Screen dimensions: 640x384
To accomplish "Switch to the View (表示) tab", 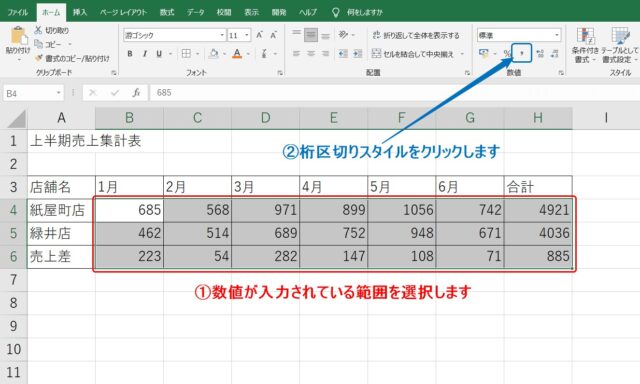I will coord(251,12).
